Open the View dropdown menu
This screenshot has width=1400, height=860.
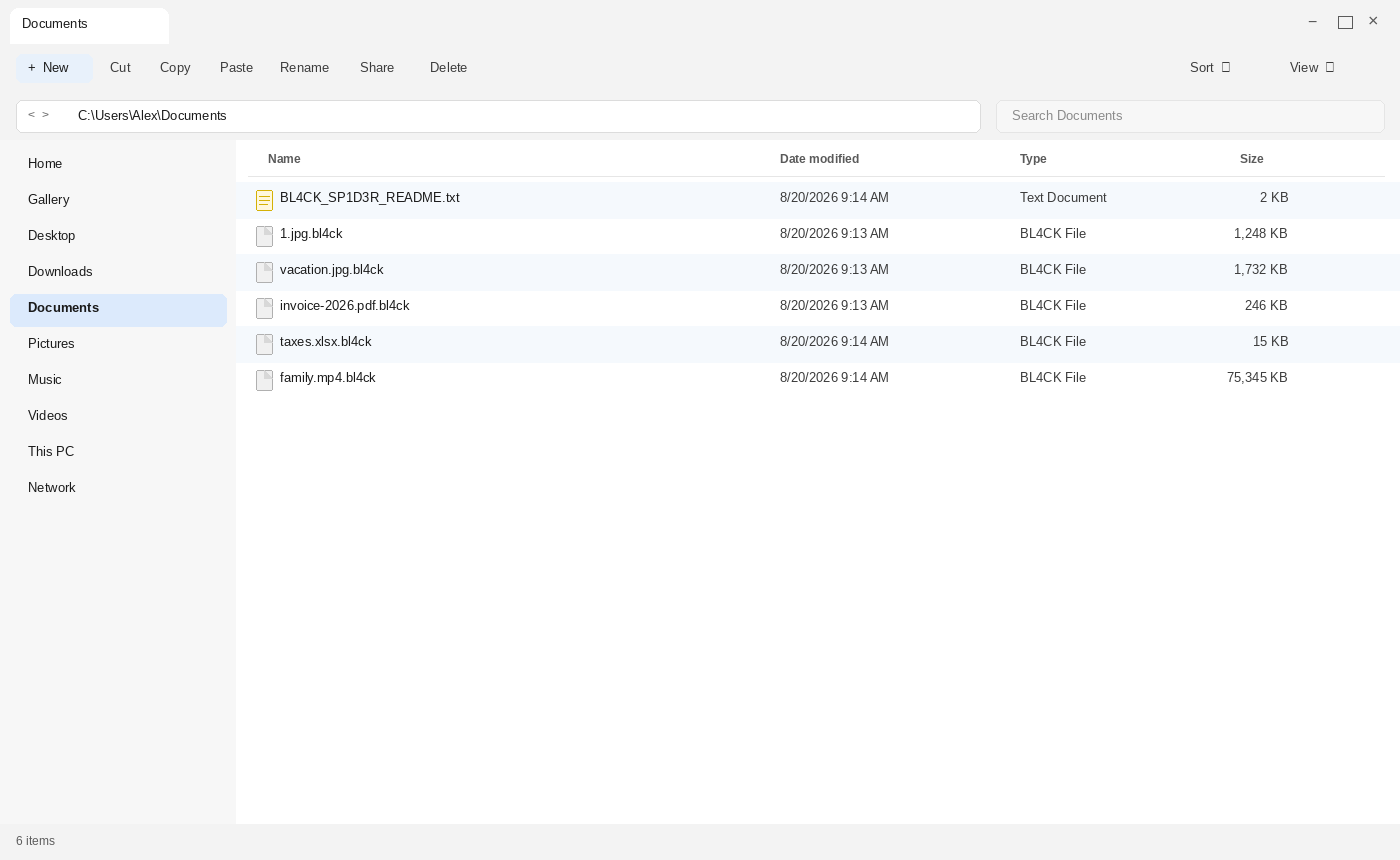[1312, 67]
